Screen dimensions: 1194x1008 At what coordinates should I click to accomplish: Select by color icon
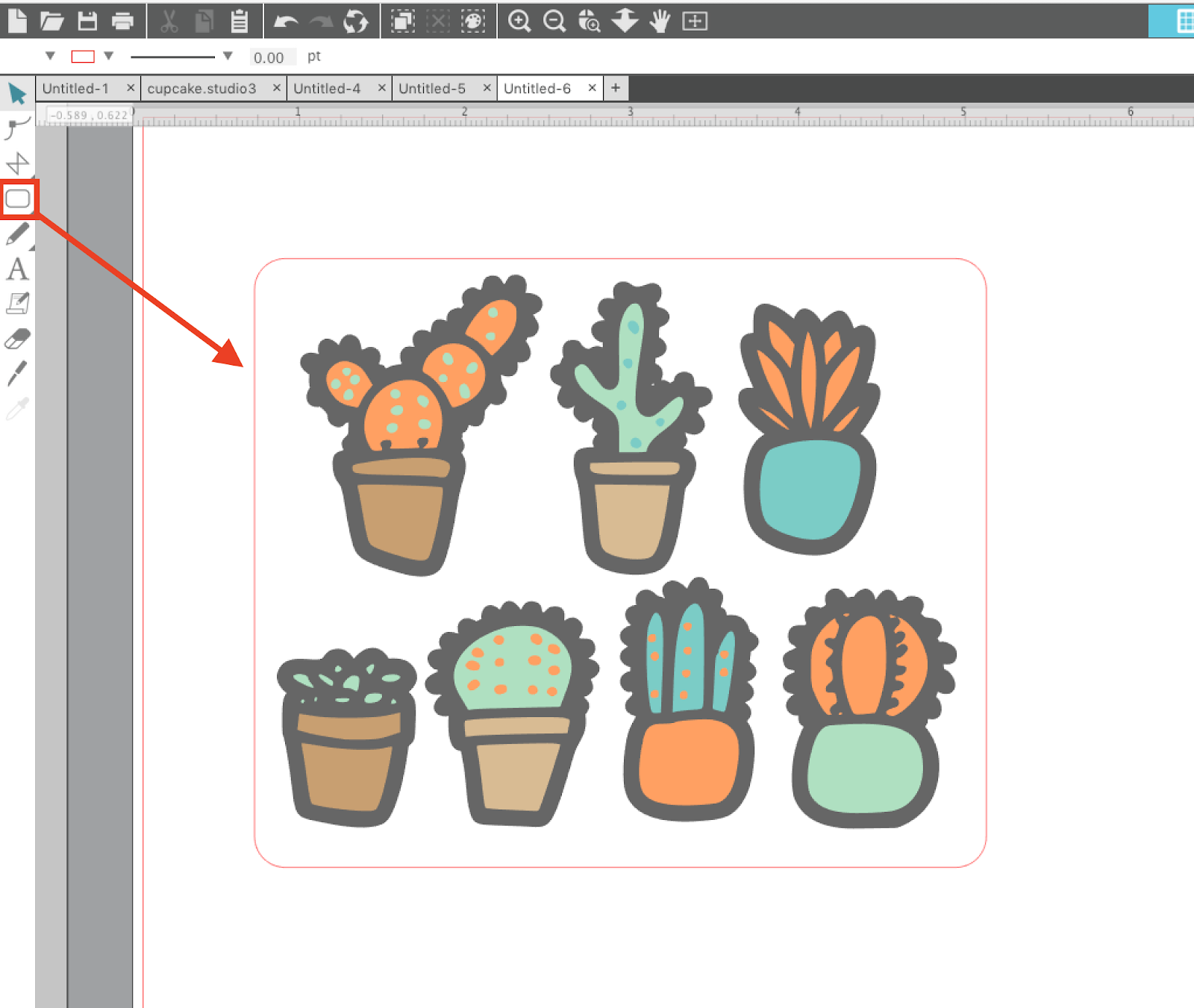click(x=473, y=21)
